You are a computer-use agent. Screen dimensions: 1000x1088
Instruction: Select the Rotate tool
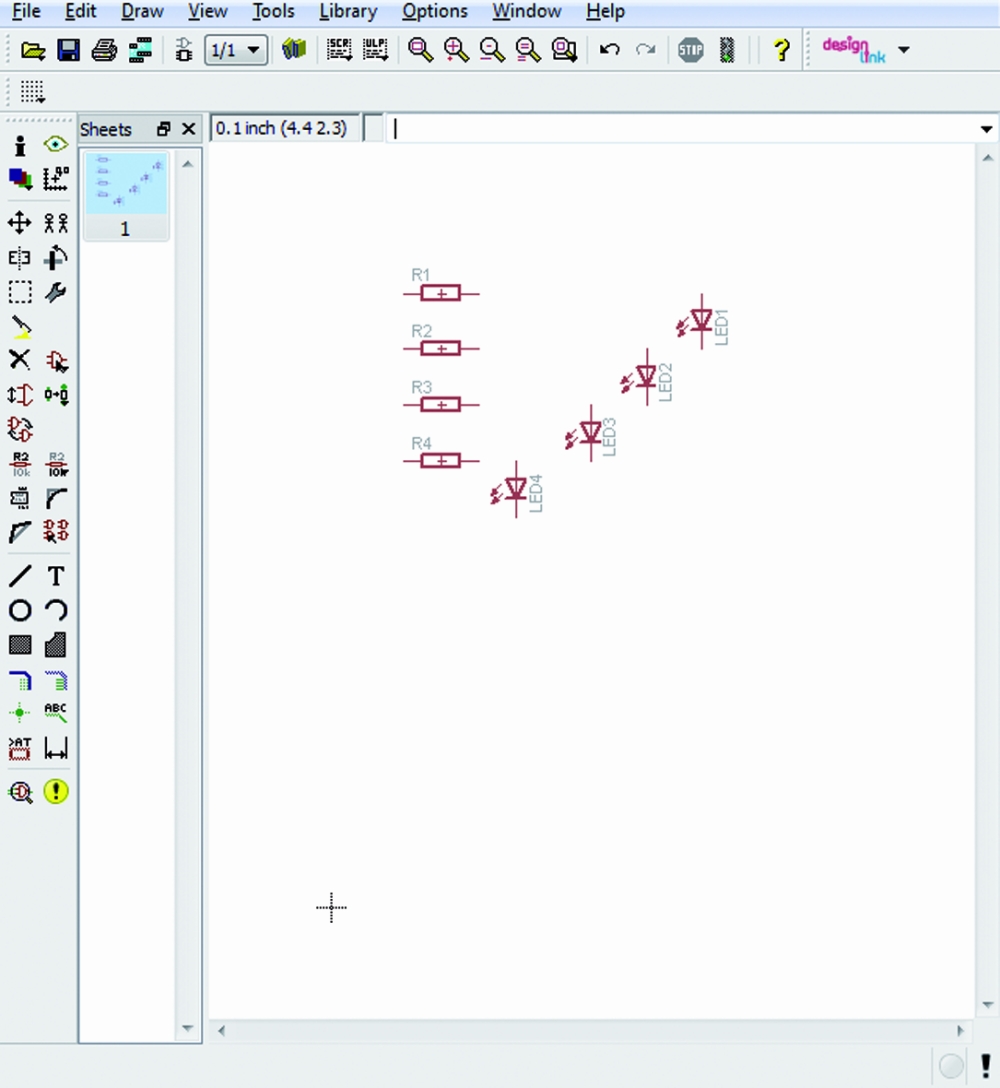pos(56,258)
